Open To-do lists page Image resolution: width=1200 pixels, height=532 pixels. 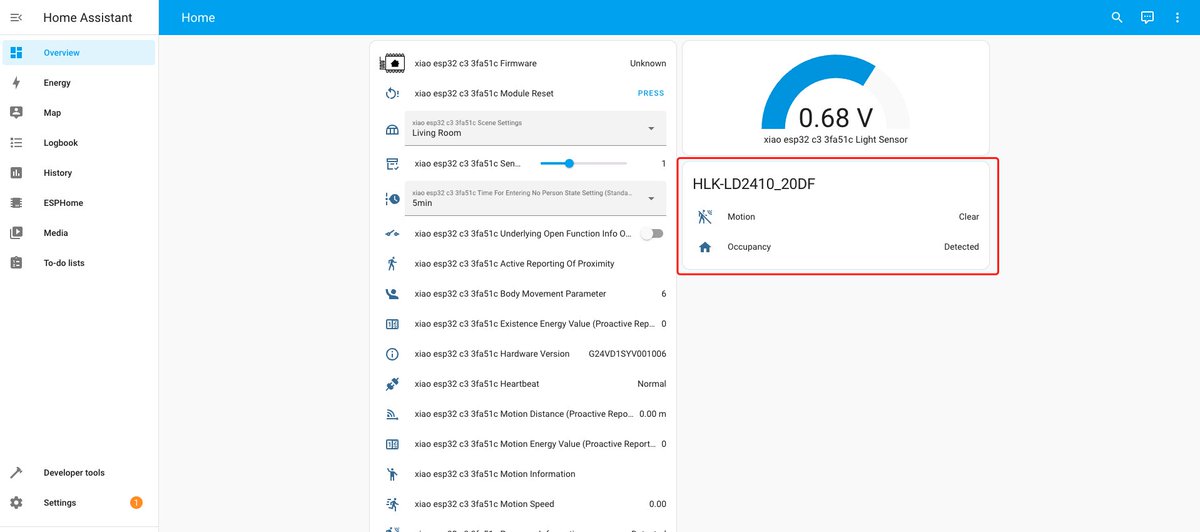tap(79, 263)
